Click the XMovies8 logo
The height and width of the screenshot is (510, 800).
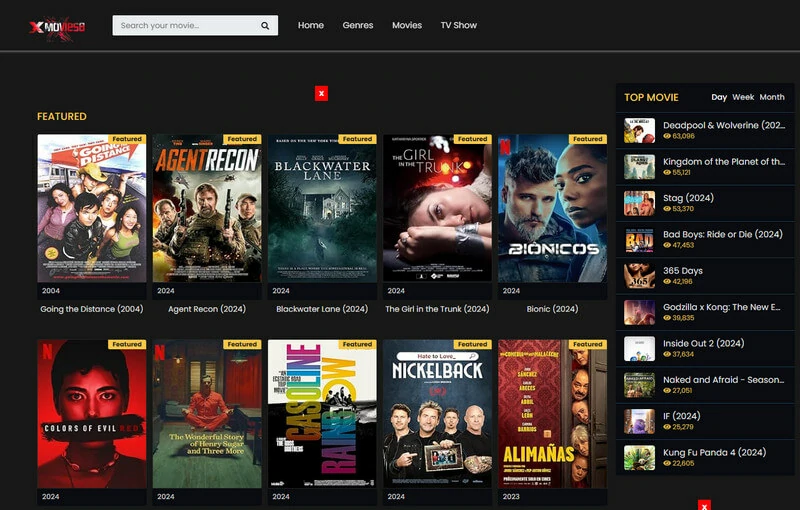click(x=57, y=27)
